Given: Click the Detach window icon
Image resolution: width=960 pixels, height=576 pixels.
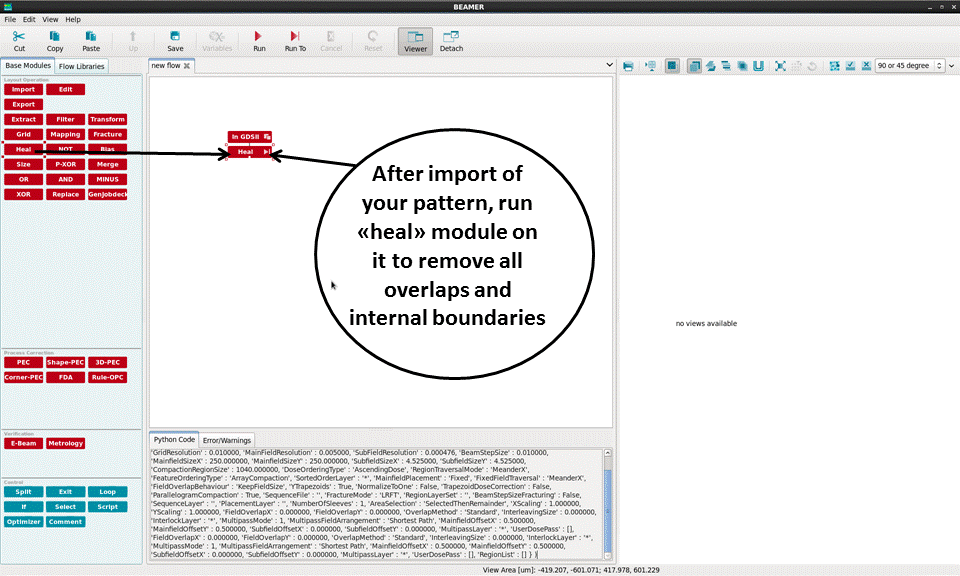Looking at the screenshot, I should pyautogui.click(x=451, y=37).
